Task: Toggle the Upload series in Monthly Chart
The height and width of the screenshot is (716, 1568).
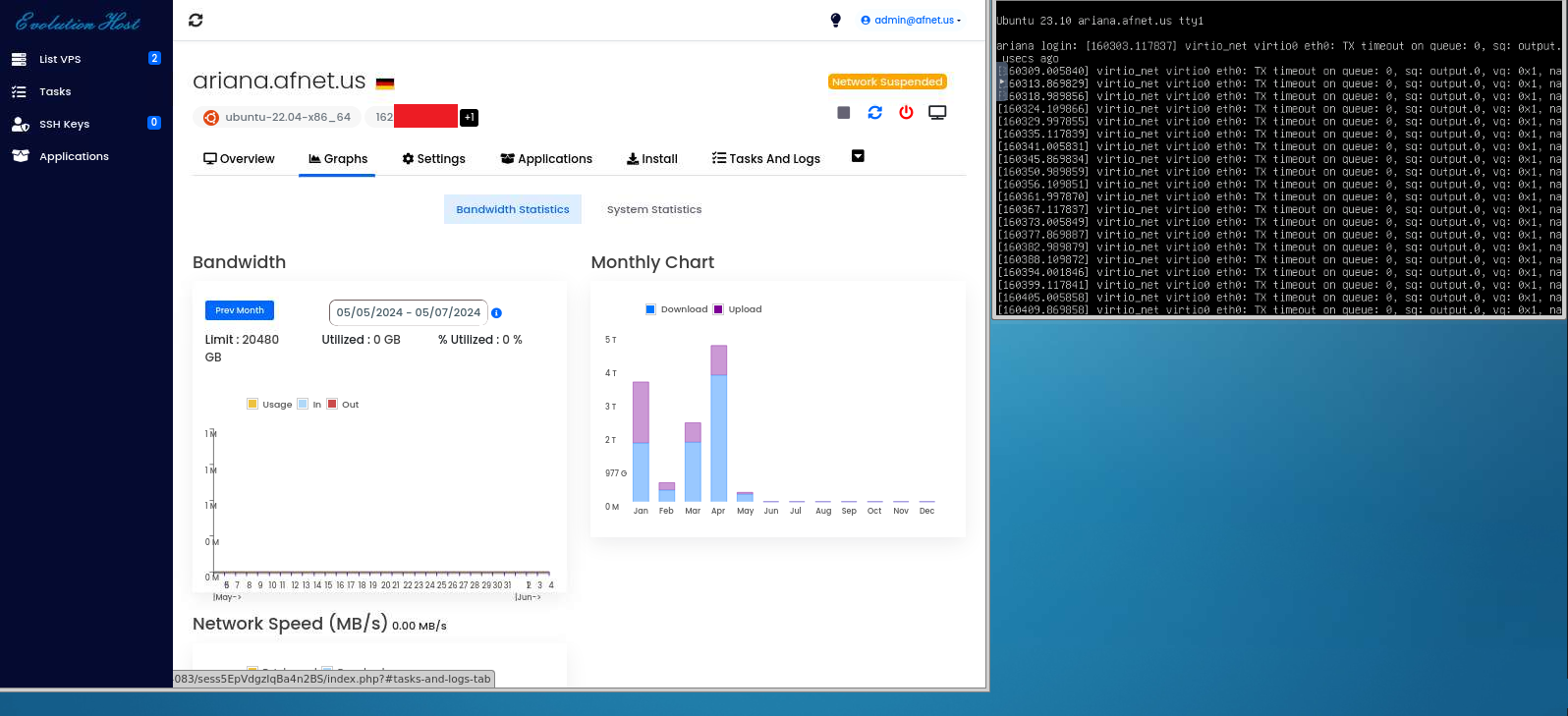Action: pyautogui.click(x=738, y=309)
